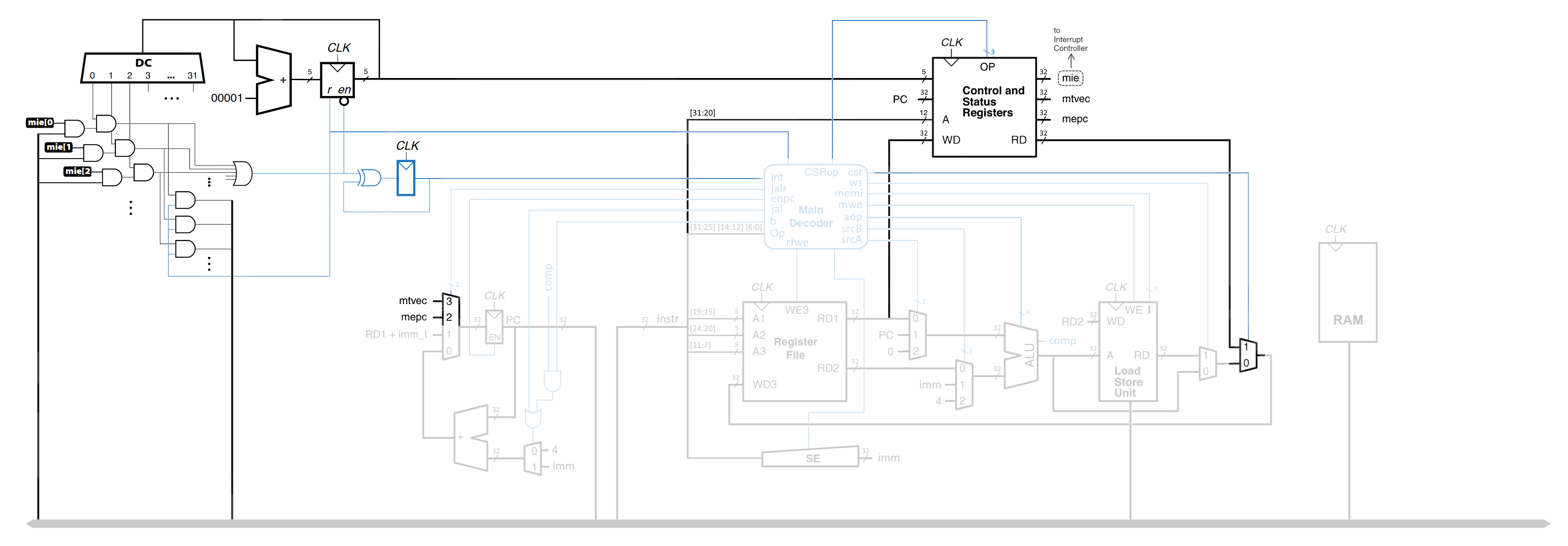Select the bold two-input multiplexer fed by the CSR RD line
This screenshot has height=546, width=1568.
[x=1248, y=355]
